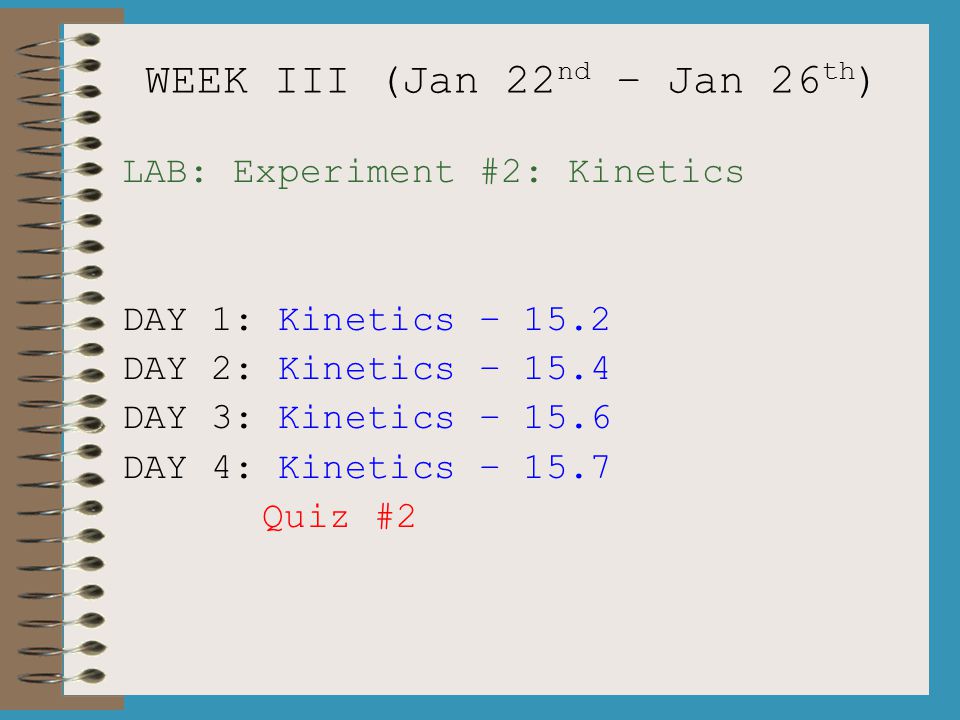Select the LAB: Experiment #2: Kinetics line
The height and width of the screenshot is (720, 960).
(x=433, y=171)
